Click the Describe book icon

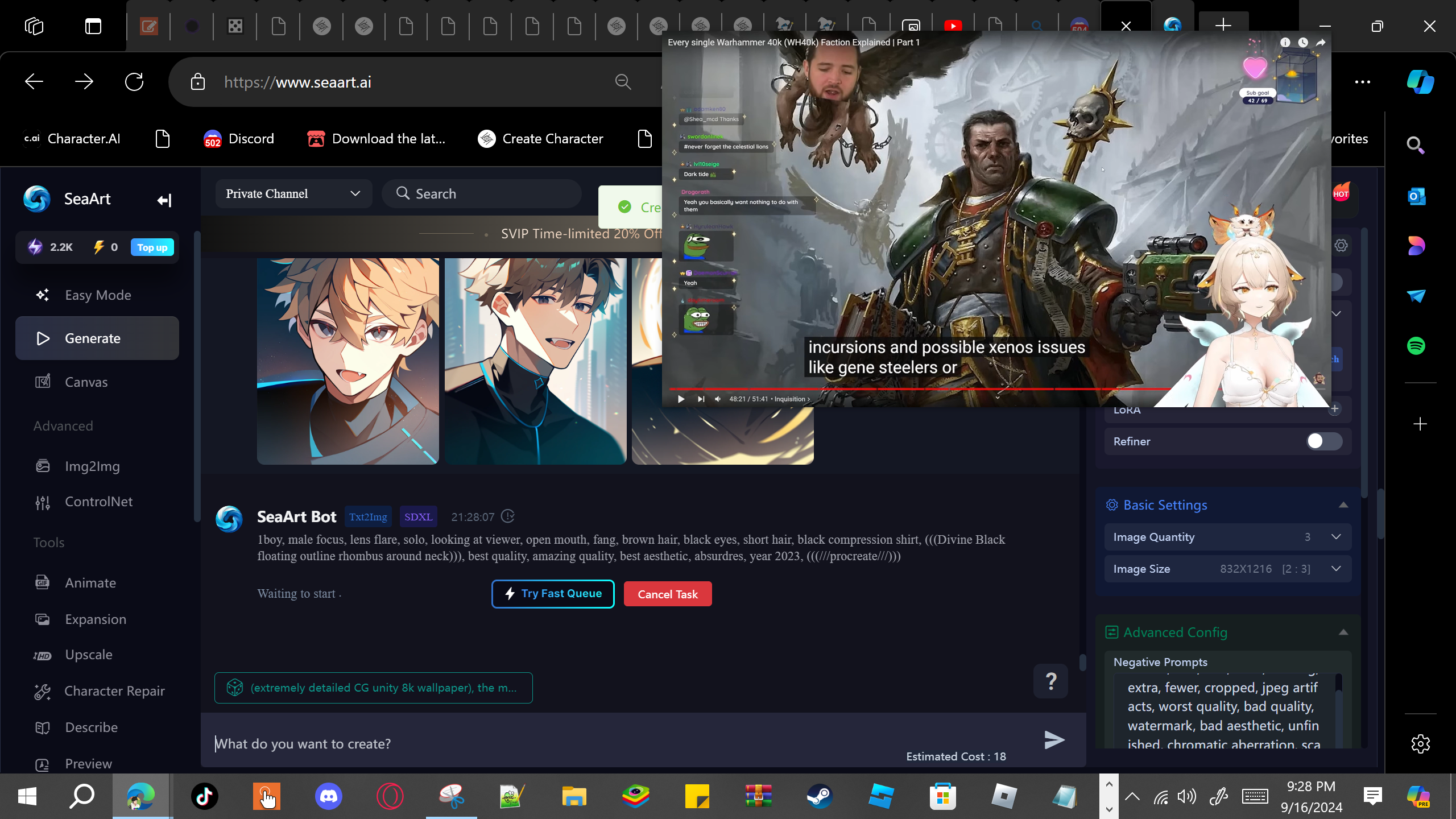pos(43,727)
